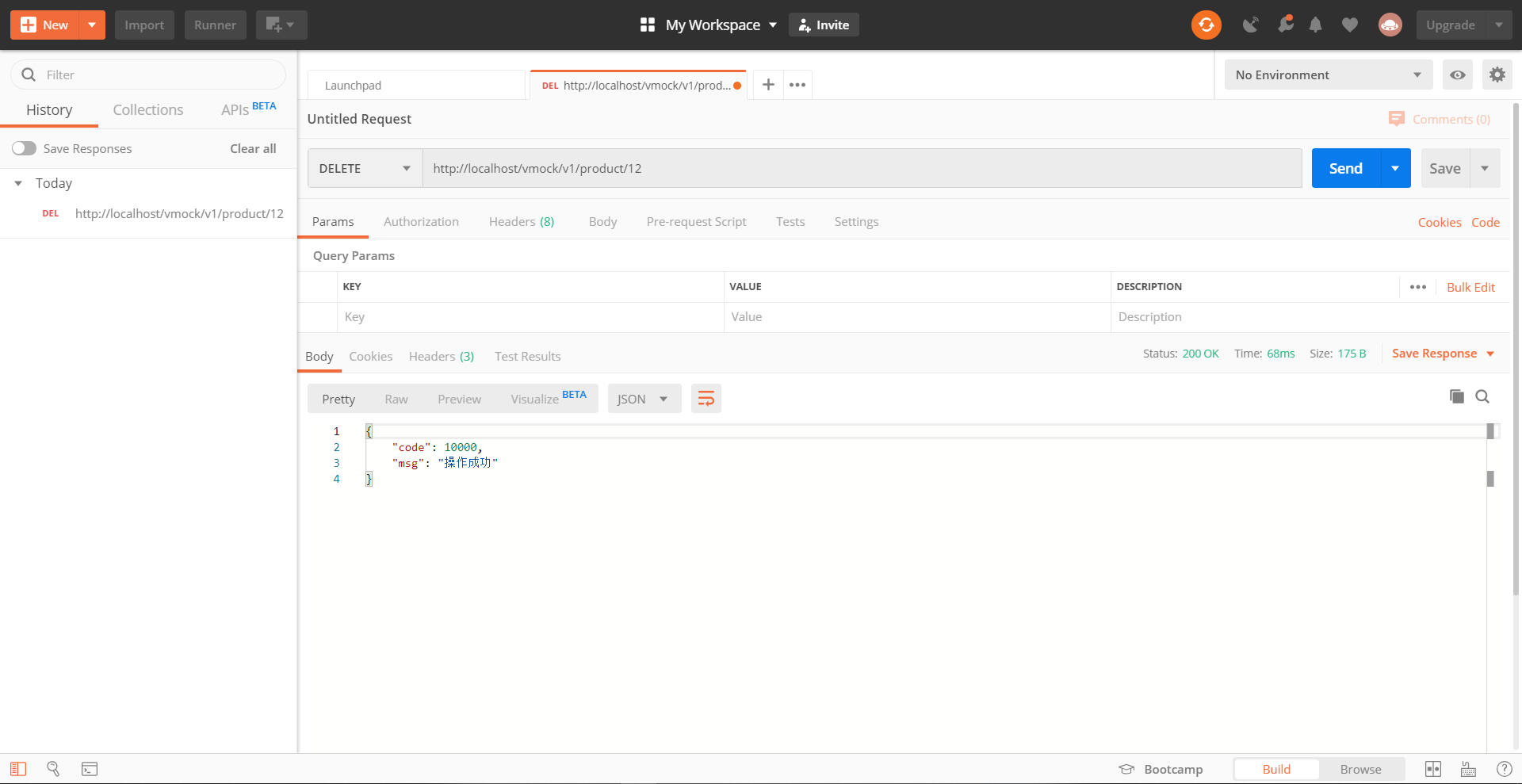Click the blue Send button
This screenshot has width=1522, height=784.
click(x=1346, y=168)
